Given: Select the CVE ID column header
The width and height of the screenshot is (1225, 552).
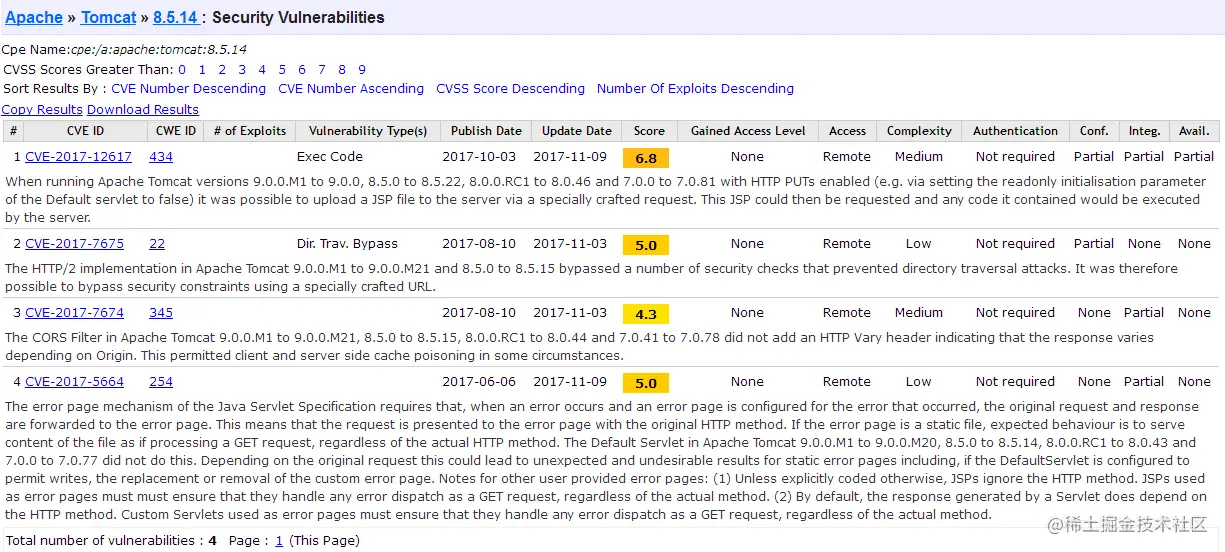Looking at the screenshot, I should [85, 131].
